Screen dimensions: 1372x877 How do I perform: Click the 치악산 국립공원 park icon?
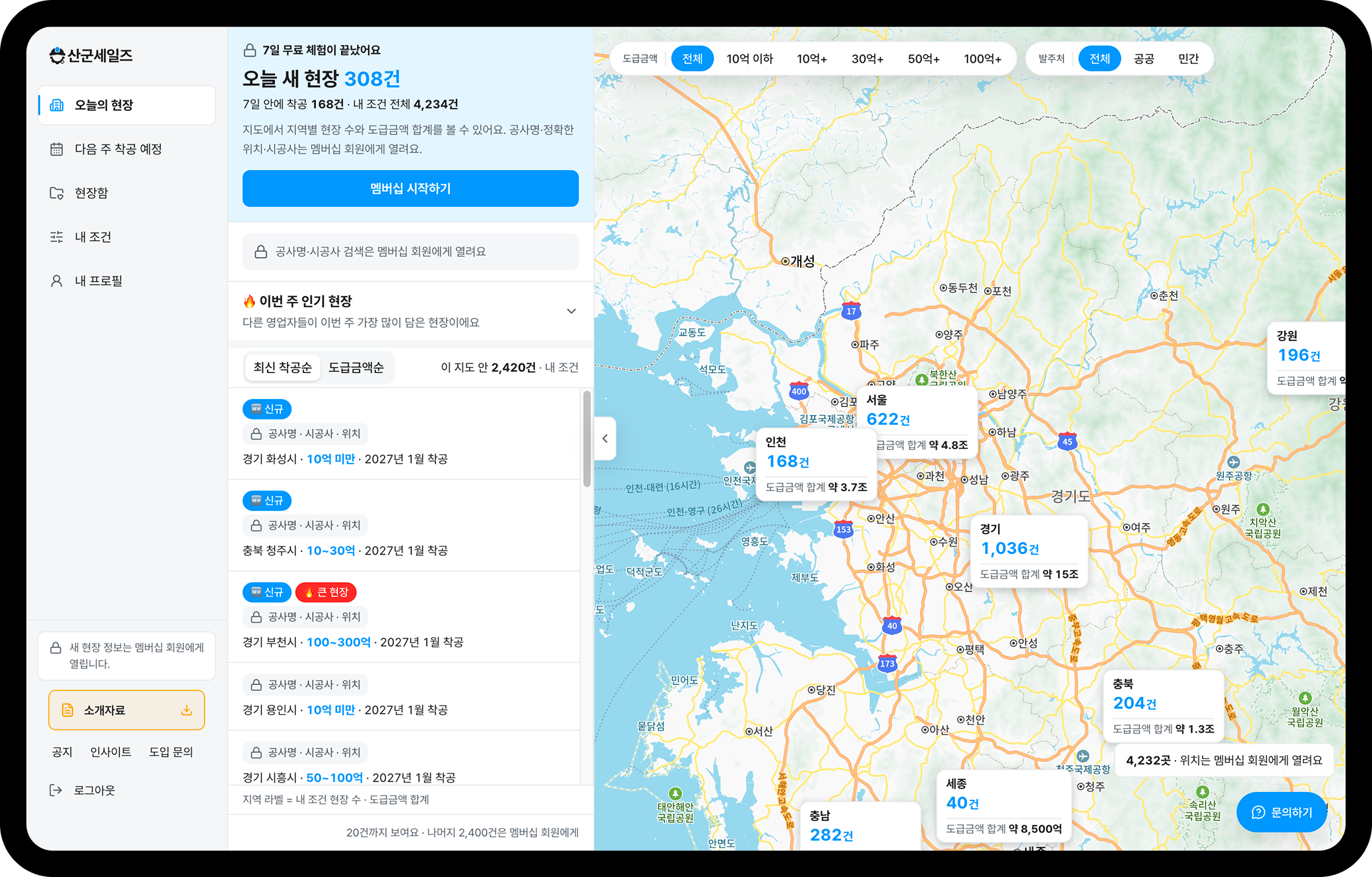(x=1263, y=509)
